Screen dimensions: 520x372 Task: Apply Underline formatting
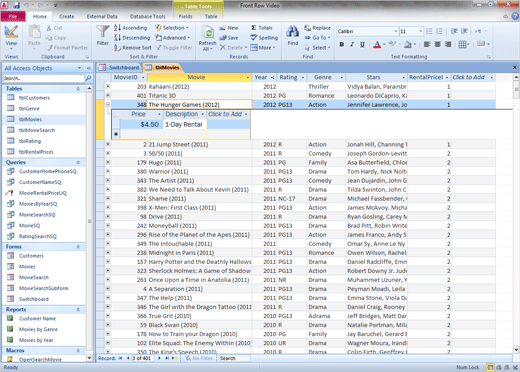click(x=362, y=44)
